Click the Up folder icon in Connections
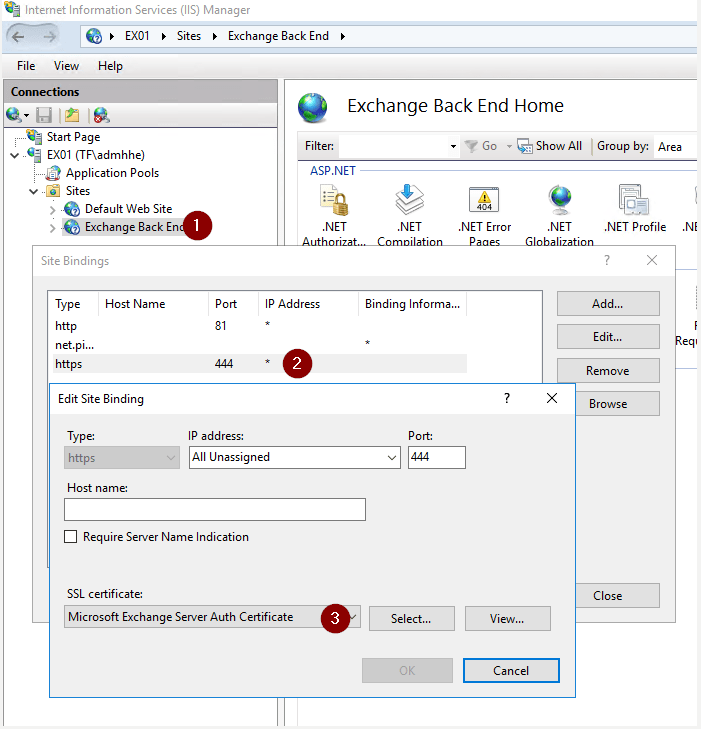The width and height of the screenshot is (701, 729). (x=72, y=114)
